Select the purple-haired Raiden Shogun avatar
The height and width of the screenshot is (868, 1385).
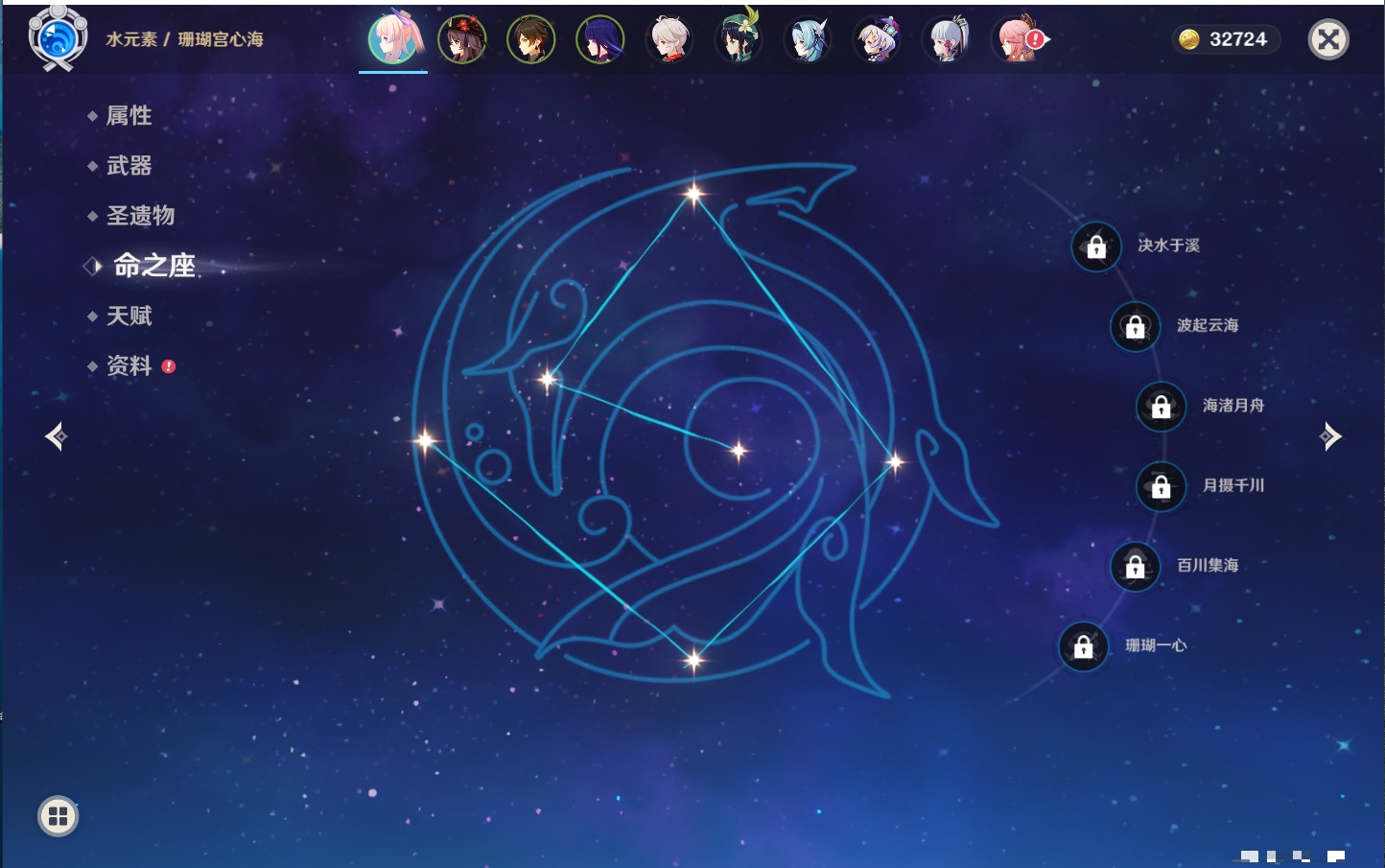(600, 39)
